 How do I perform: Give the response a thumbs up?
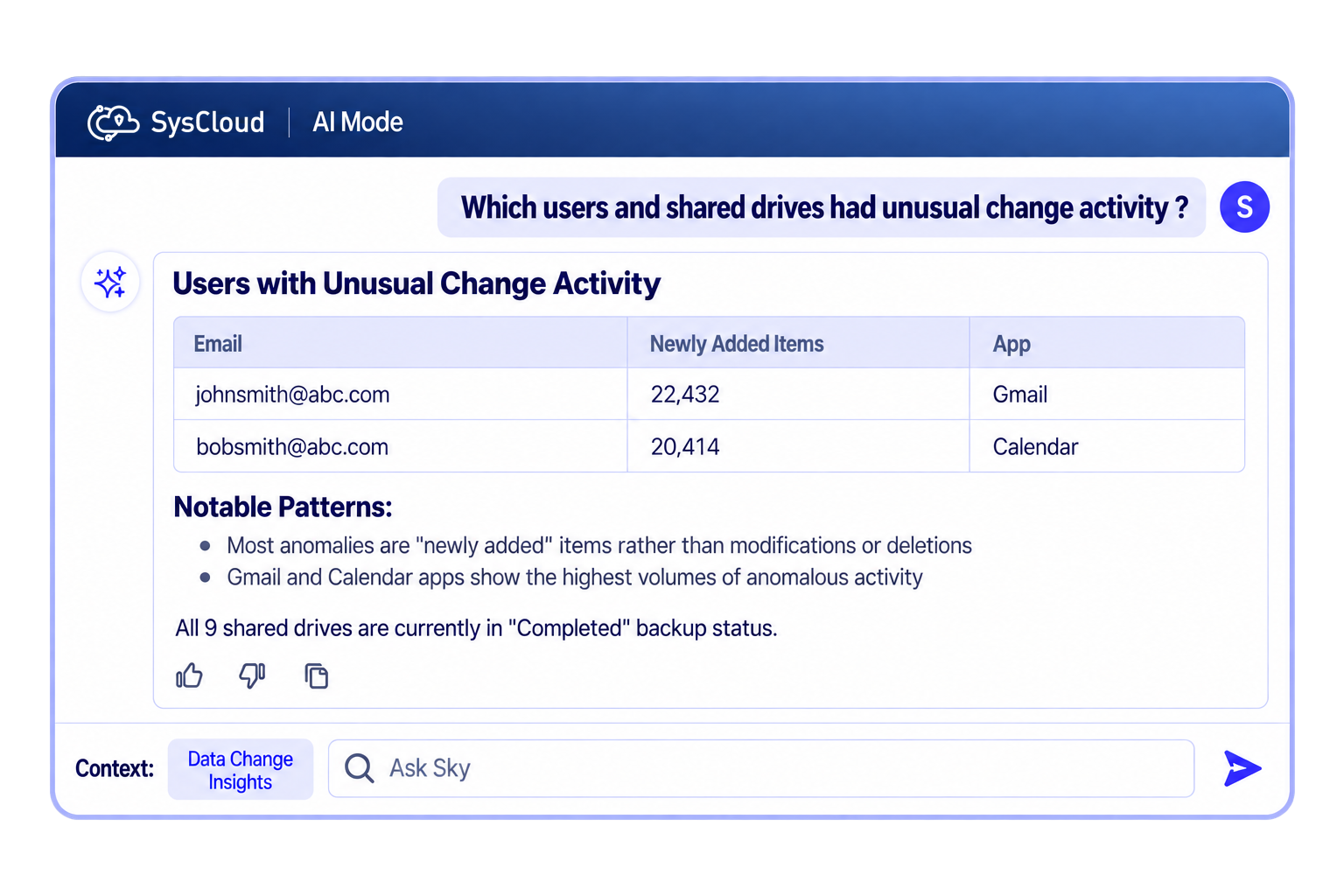(189, 675)
